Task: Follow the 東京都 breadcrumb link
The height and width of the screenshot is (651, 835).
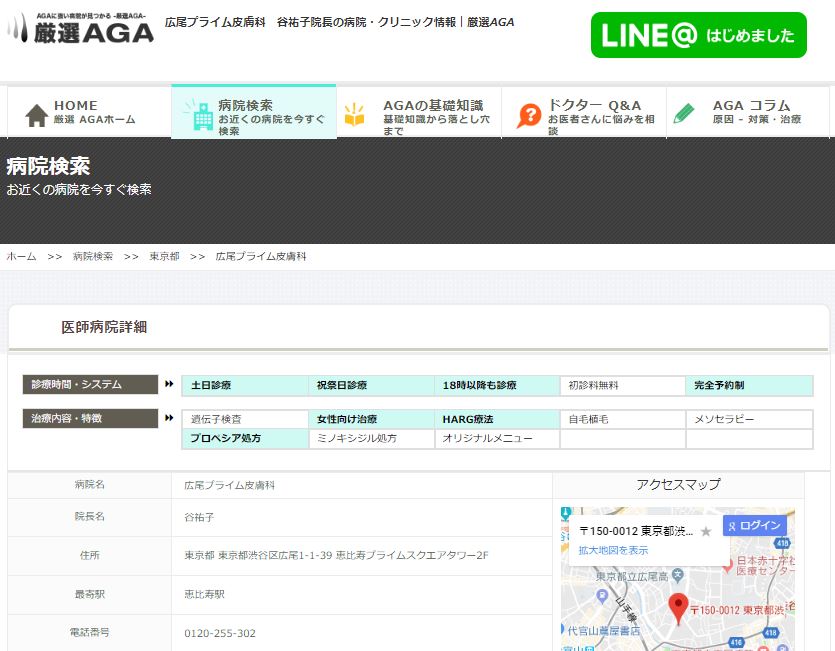Action: point(164,256)
